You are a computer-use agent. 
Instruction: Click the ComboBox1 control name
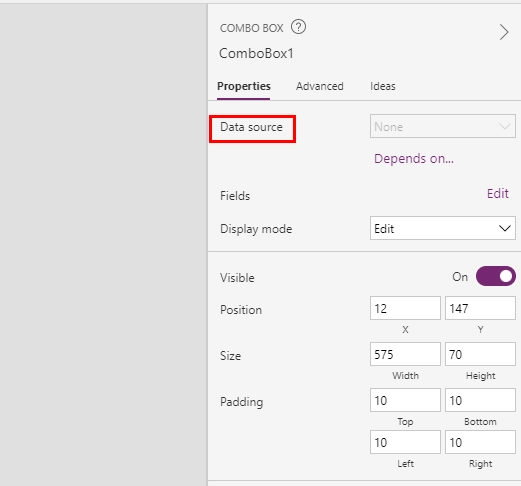[256, 53]
